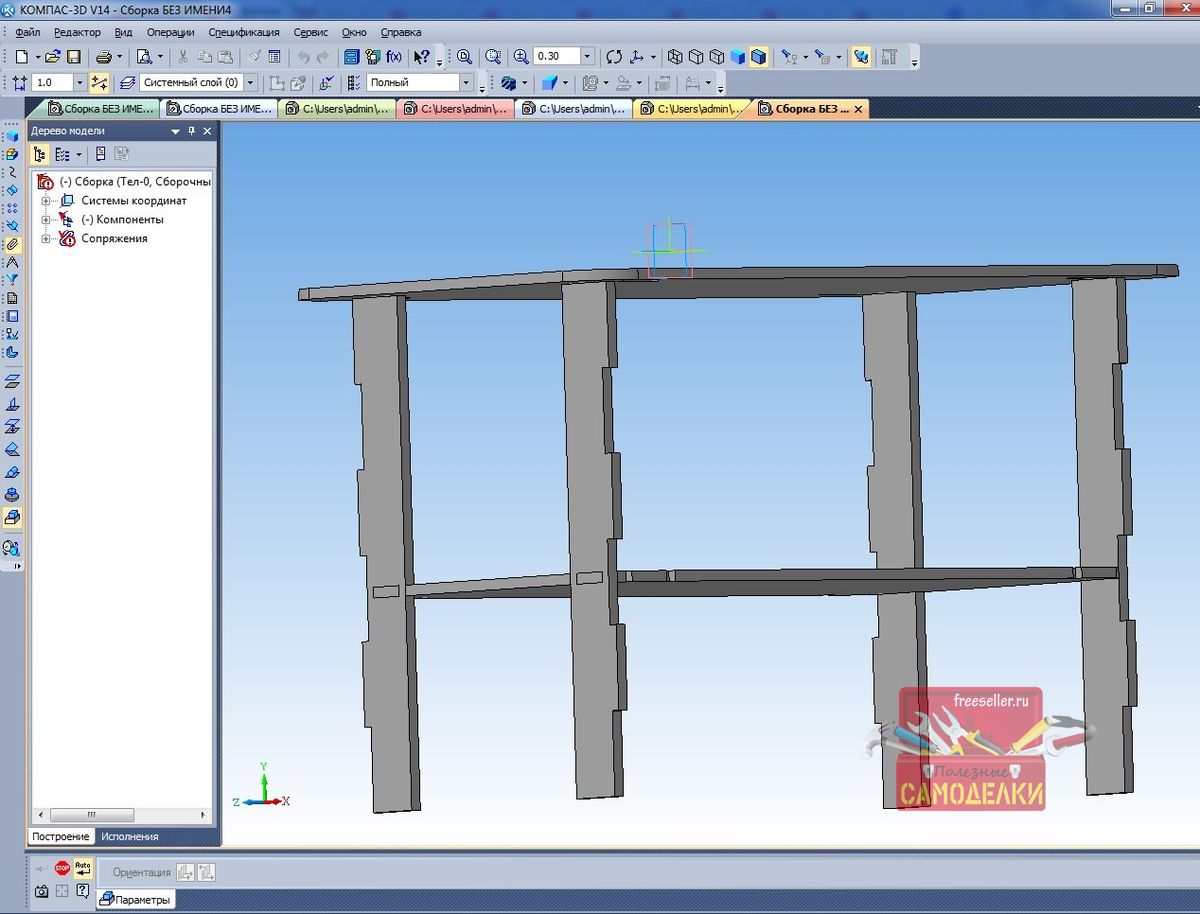The image size is (1200, 914).
Task: Click the f(x) variables icon
Action: click(394, 57)
